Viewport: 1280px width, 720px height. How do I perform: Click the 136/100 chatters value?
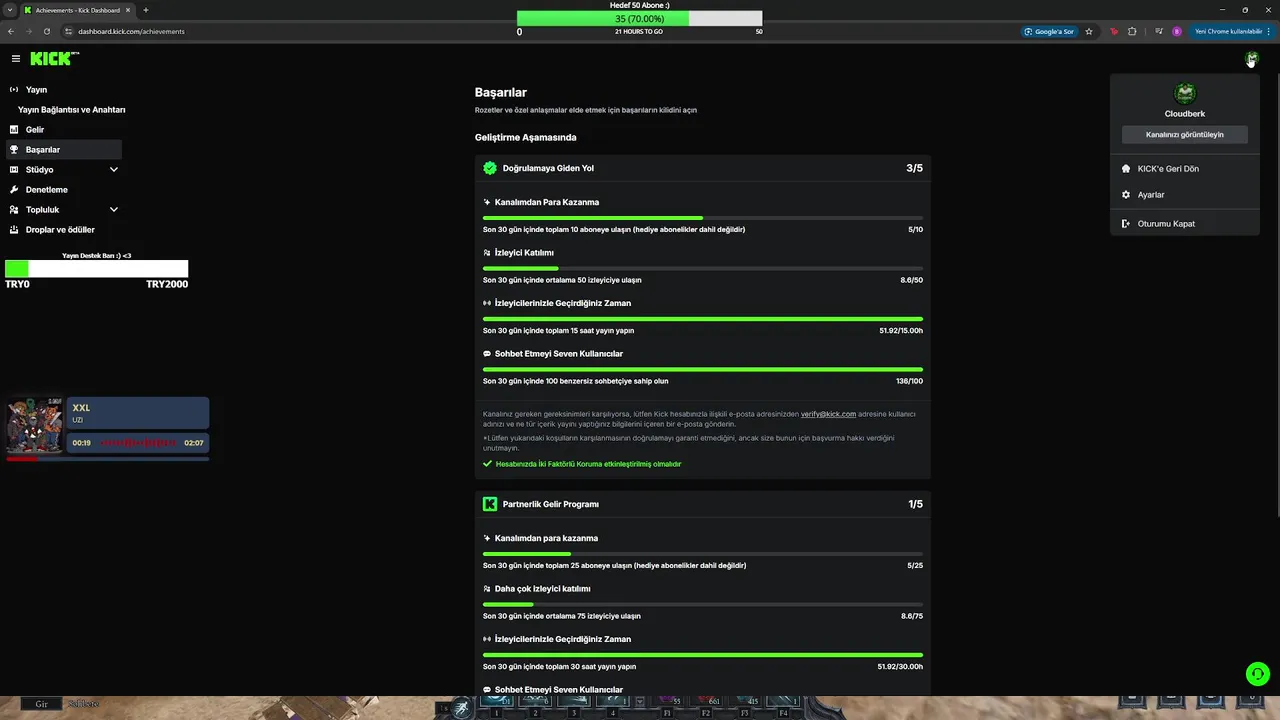pyautogui.click(x=910, y=381)
